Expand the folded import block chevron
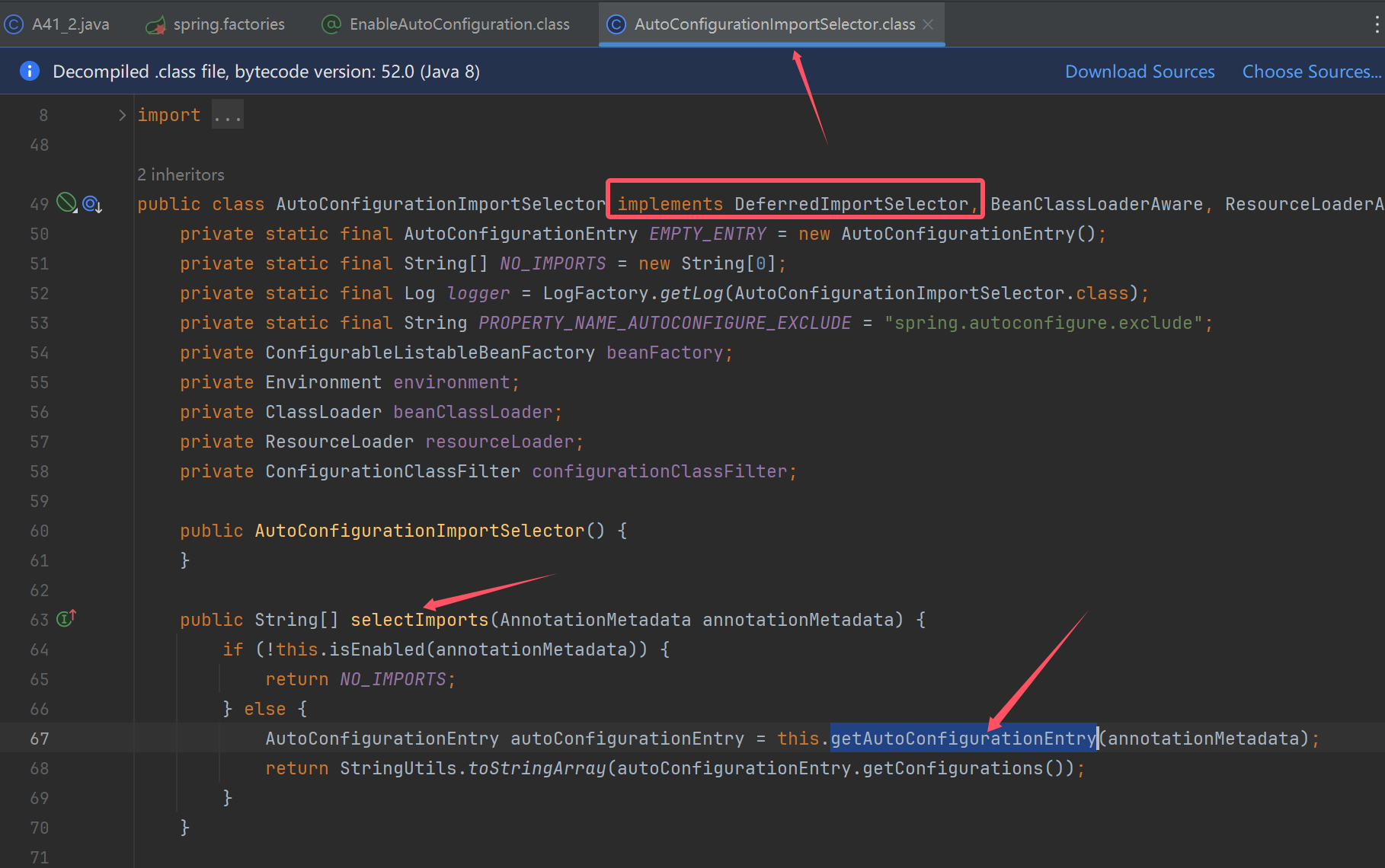 [122, 115]
